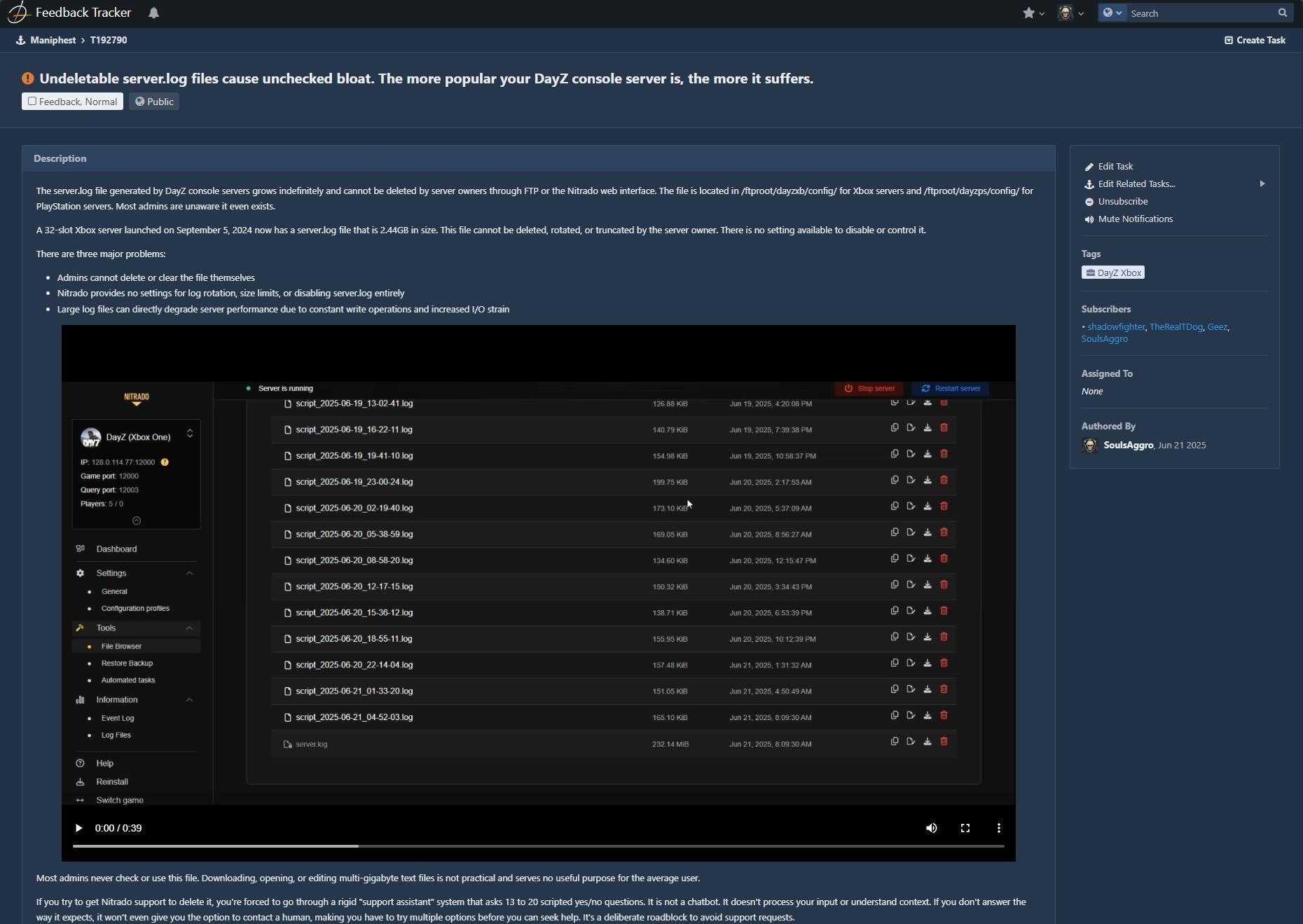Image resolution: width=1303 pixels, height=924 pixels.
Task: Open Restore Backup item
Action: point(127,663)
